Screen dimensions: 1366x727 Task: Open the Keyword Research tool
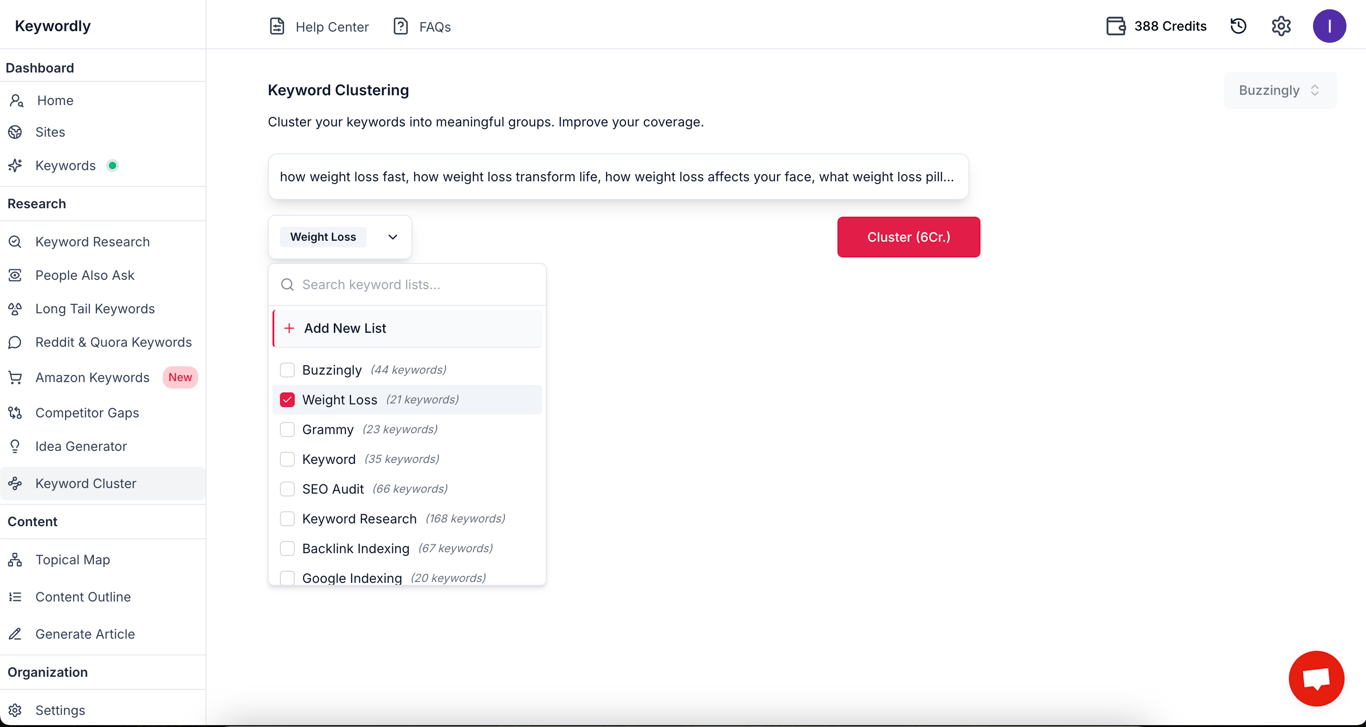pyautogui.click(x=90, y=241)
